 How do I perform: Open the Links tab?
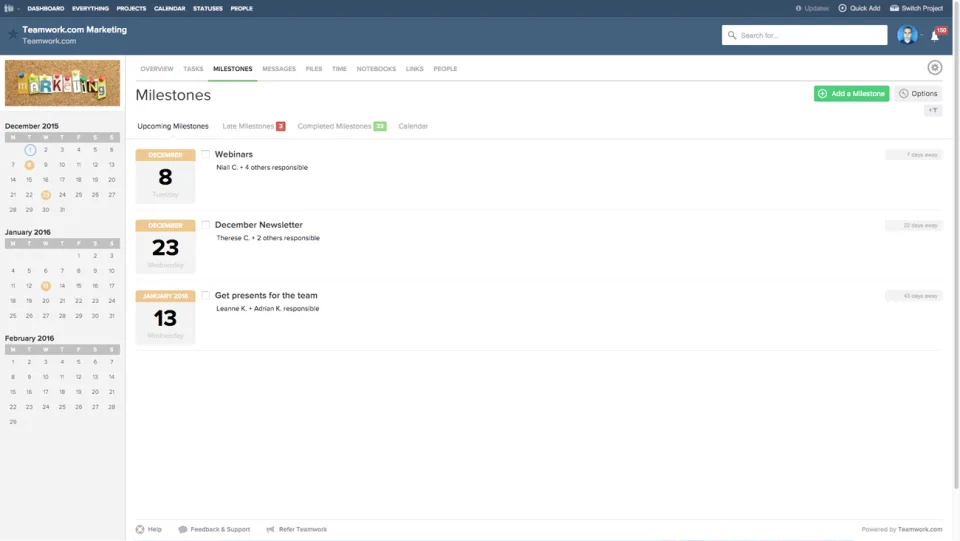(414, 69)
